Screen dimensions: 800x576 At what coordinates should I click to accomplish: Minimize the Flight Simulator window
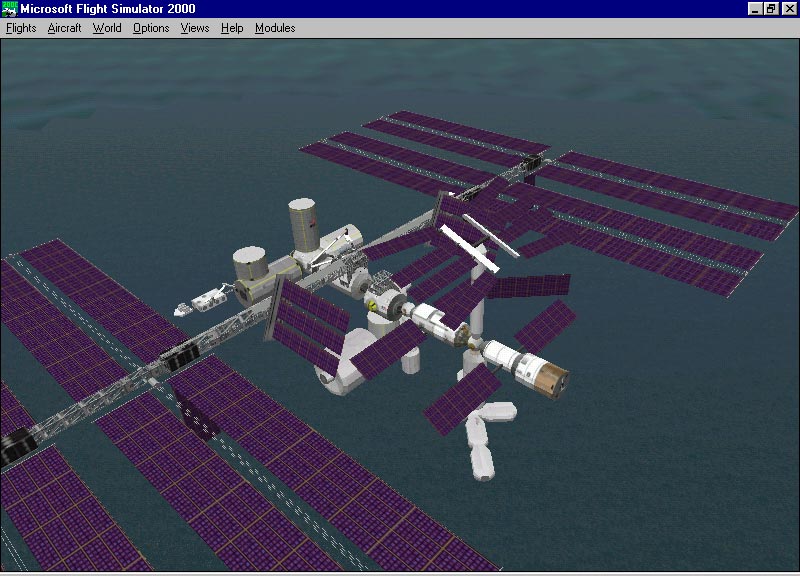[755, 9]
